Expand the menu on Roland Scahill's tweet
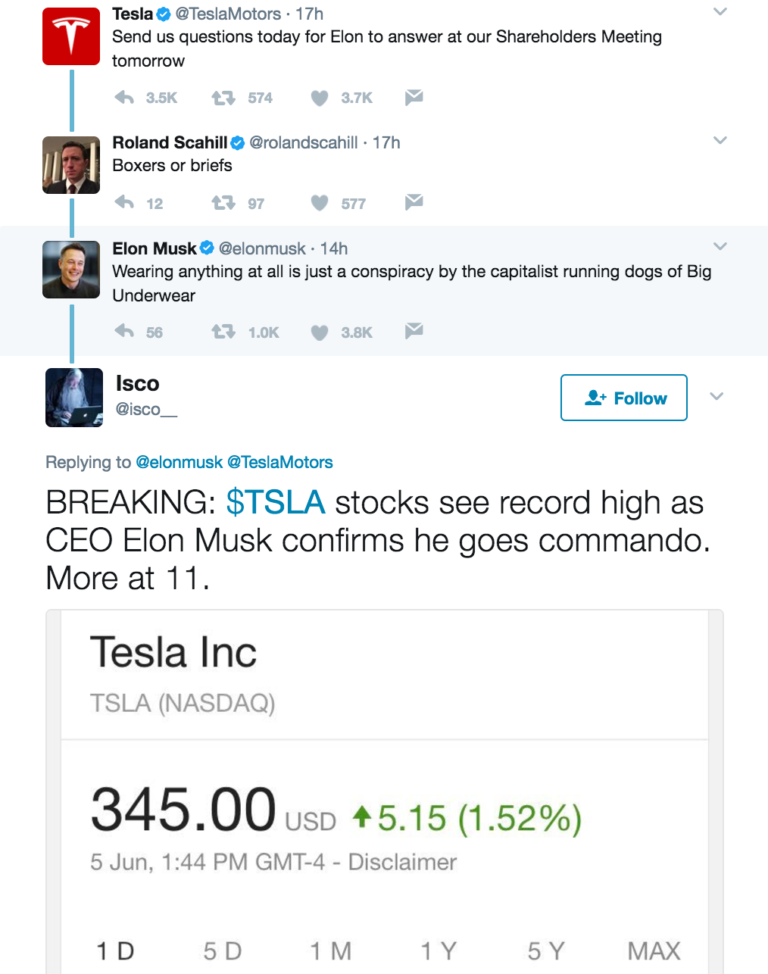The height and width of the screenshot is (974, 768). point(719,141)
